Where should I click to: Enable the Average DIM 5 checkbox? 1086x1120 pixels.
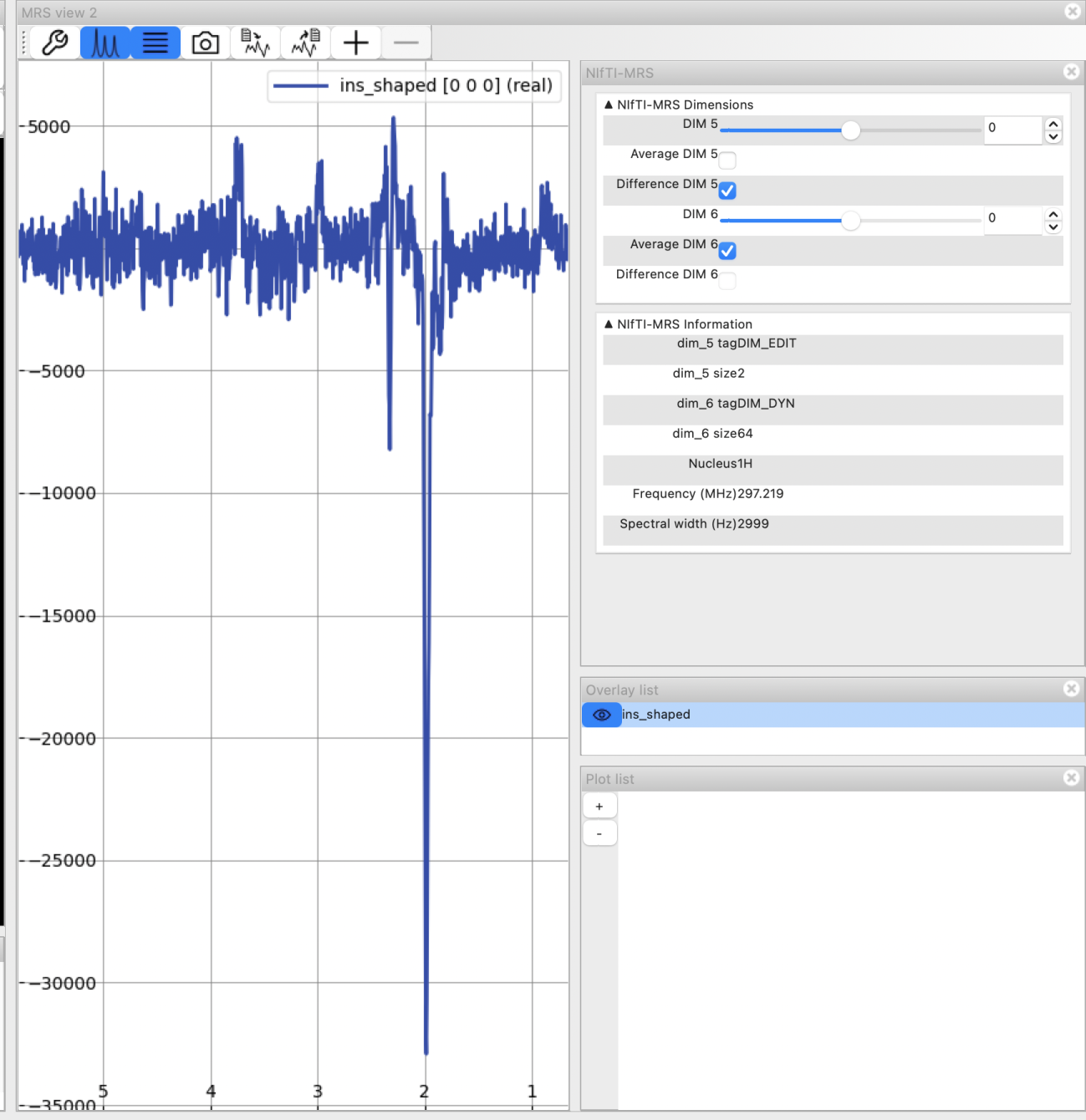click(x=727, y=160)
